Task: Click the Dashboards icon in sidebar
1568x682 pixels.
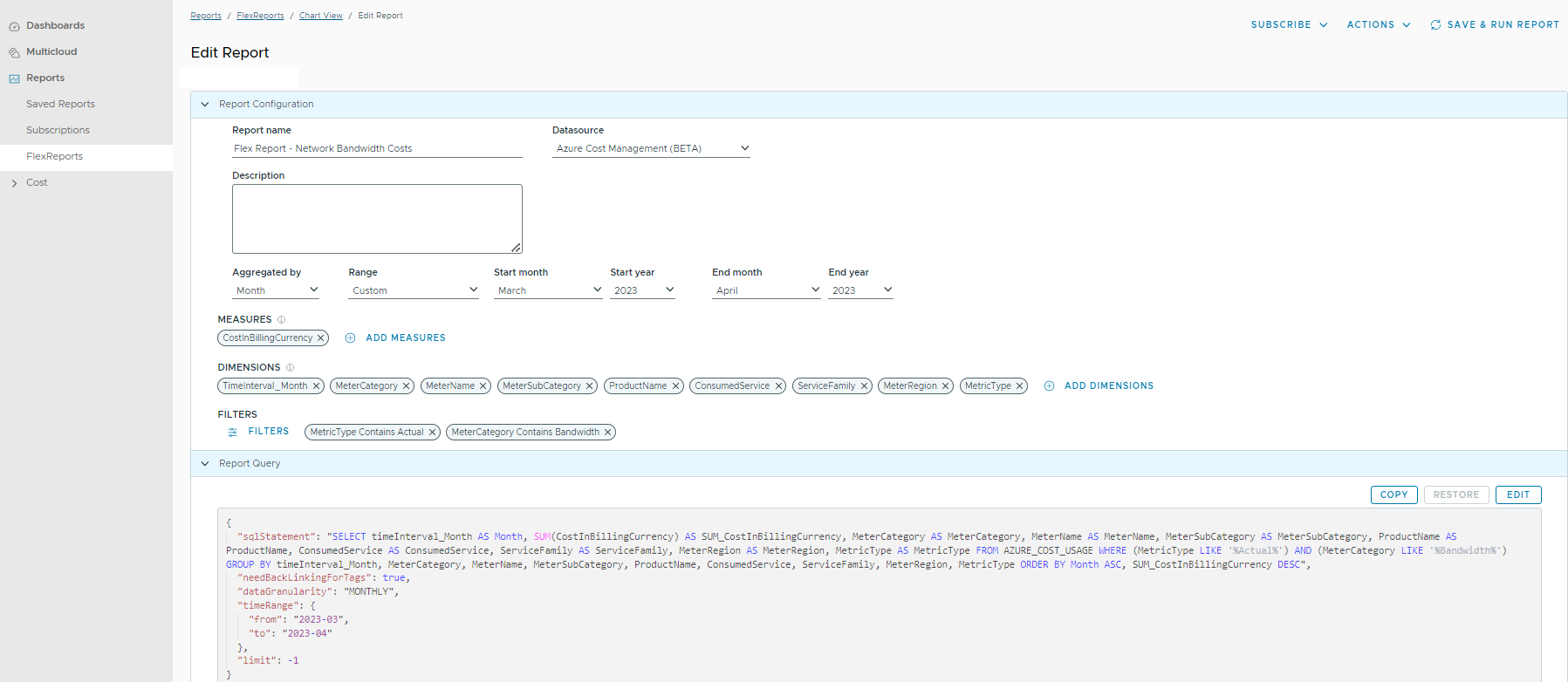Action: 14,26
